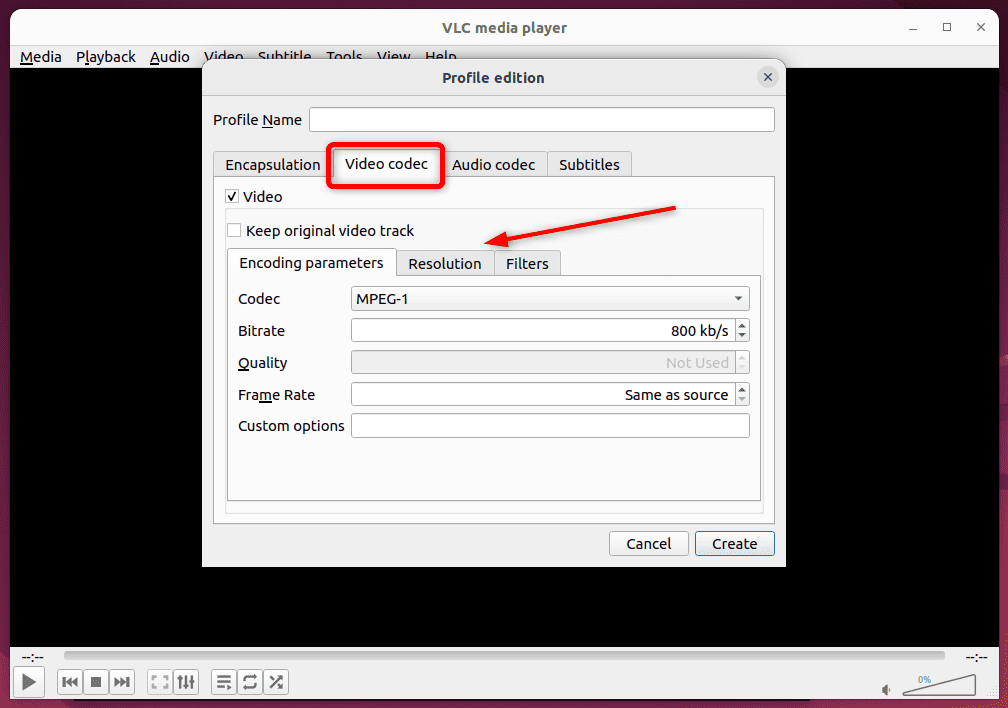Screen dimensions: 1008x708
Task: Close the Profile edition dialog
Action: pyautogui.click(x=768, y=77)
